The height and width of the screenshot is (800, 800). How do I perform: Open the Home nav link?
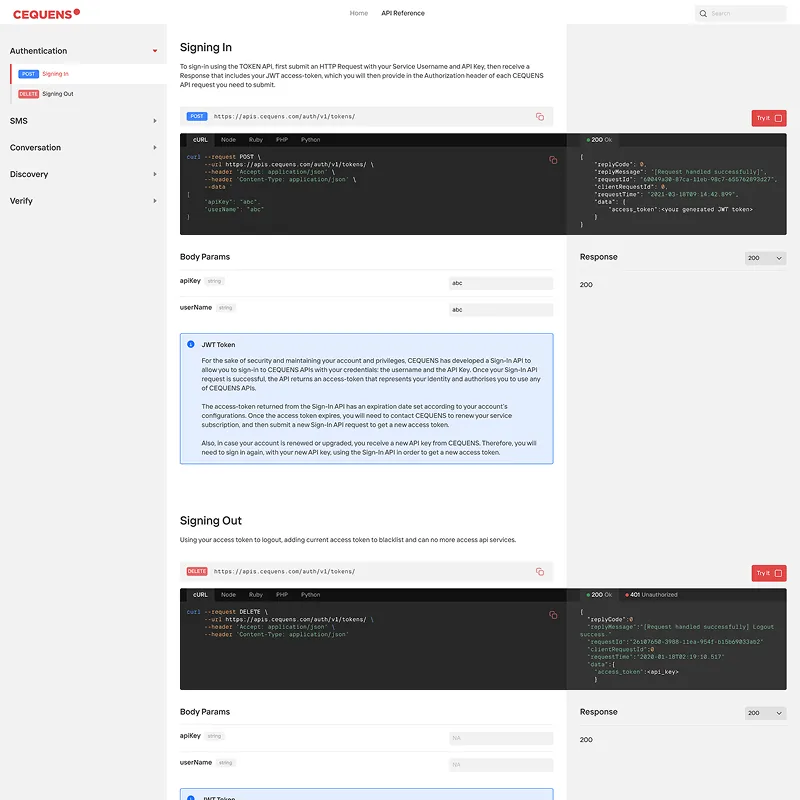click(x=359, y=13)
